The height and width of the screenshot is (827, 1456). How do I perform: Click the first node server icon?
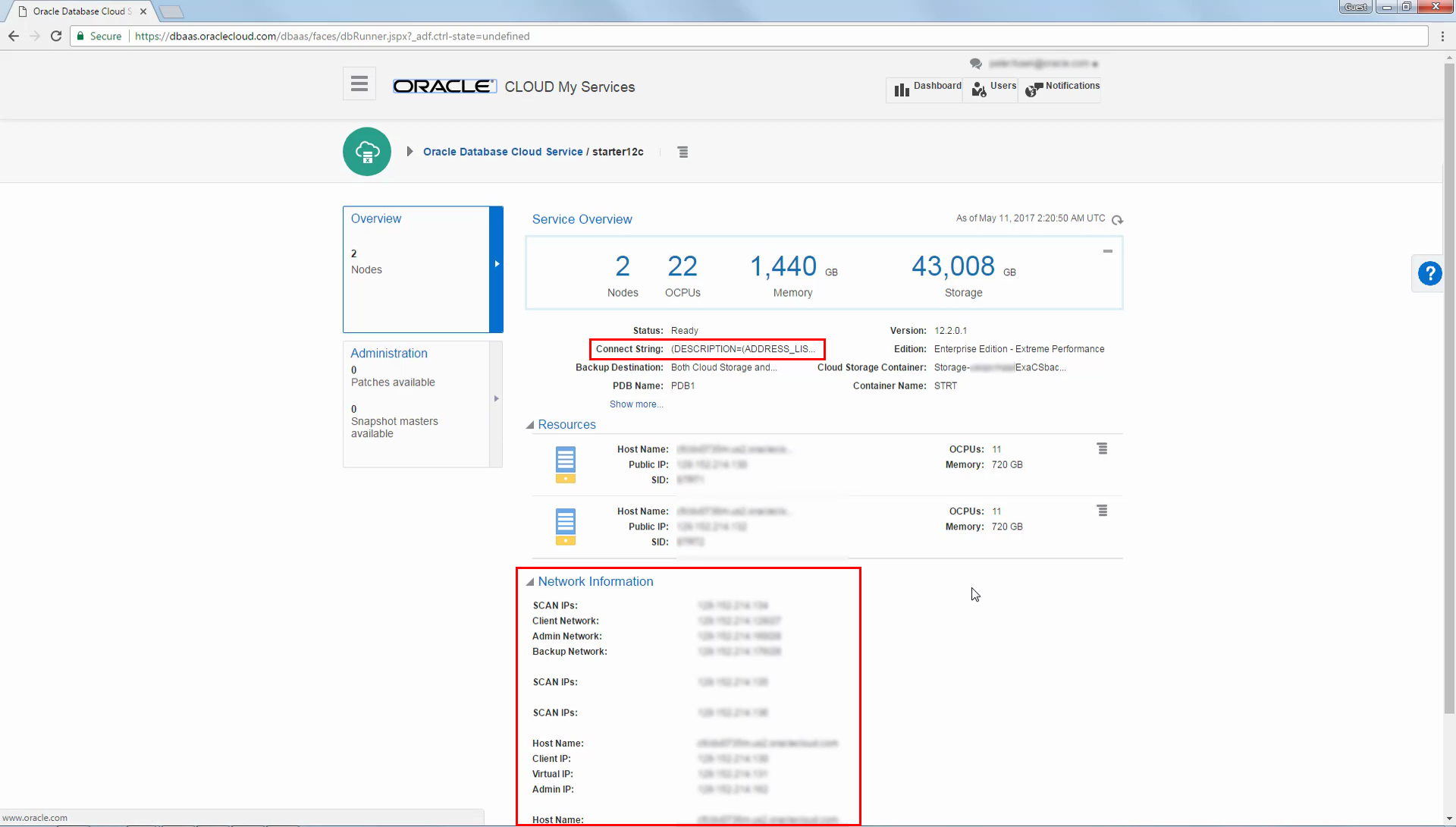click(566, 465)
